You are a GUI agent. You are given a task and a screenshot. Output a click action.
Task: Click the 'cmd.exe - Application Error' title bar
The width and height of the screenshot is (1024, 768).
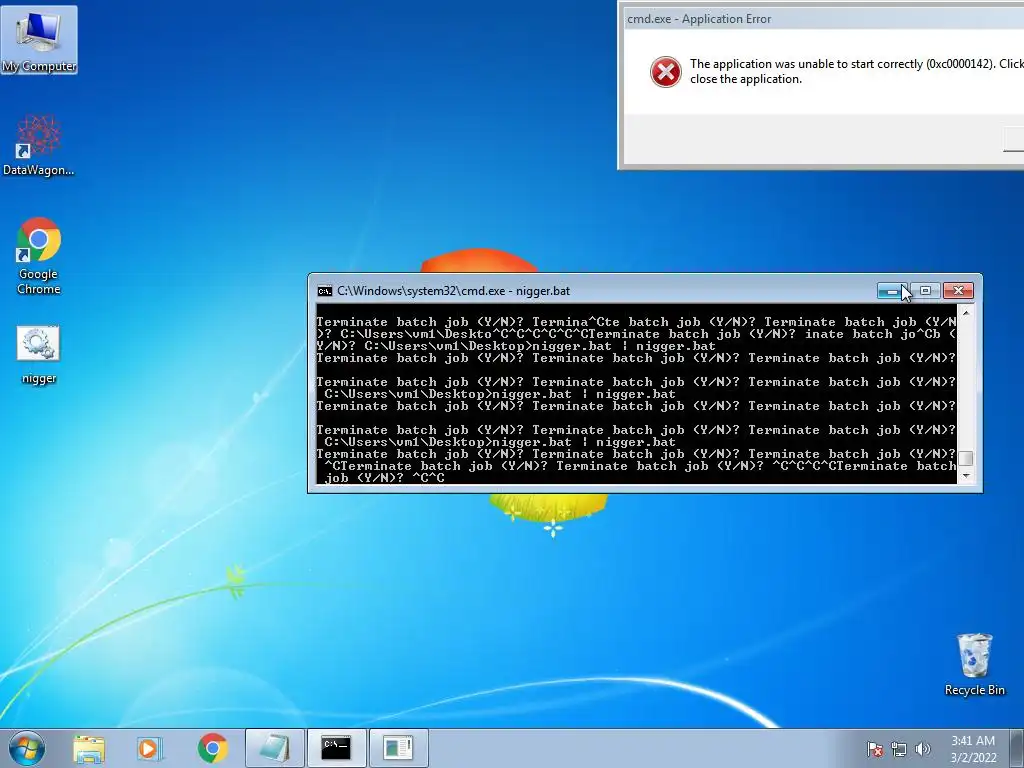[x=824, y=19]
